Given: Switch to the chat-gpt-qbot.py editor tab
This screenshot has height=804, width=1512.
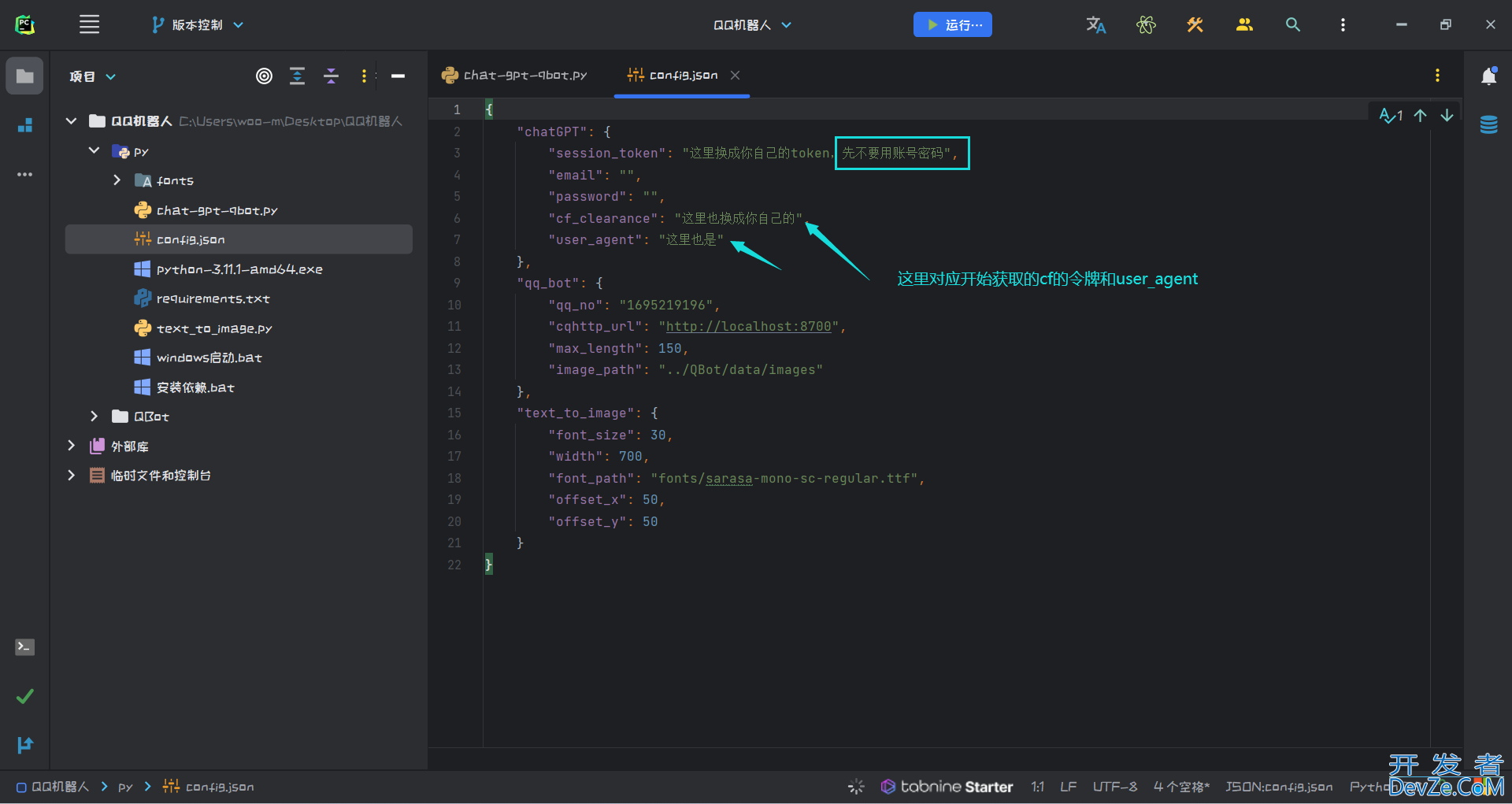Looking at the screenshot, I should pyautogui.click(x=515, y=75).
